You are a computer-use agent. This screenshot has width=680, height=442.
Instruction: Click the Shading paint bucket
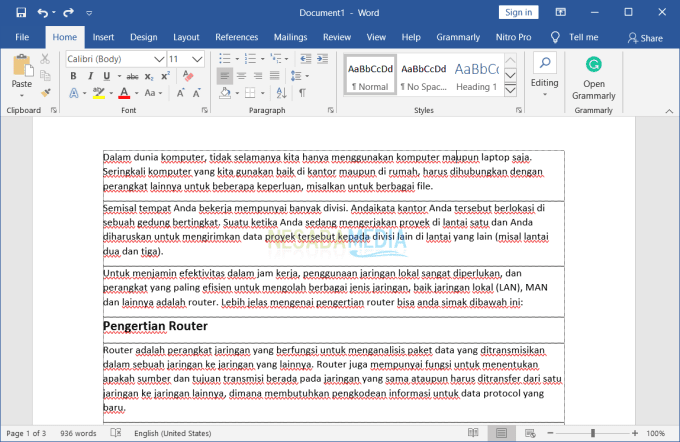click(225, 93)
